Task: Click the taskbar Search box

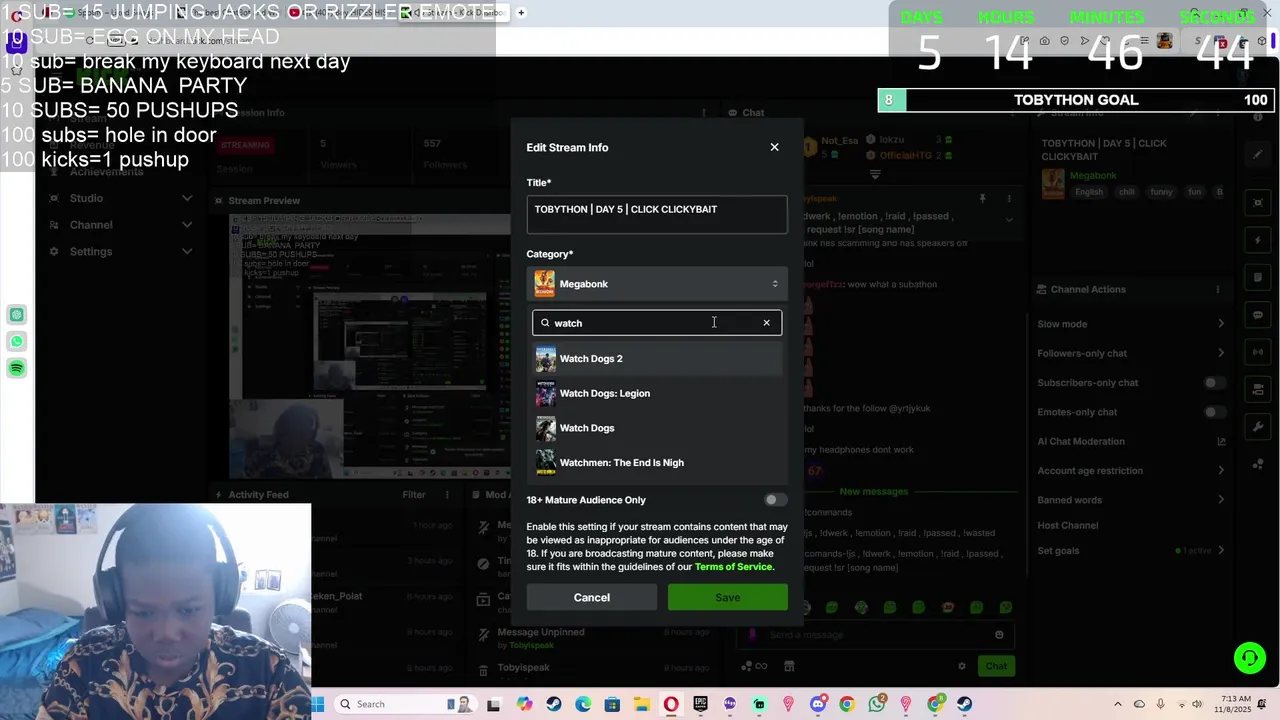Action: click(406, 704)
